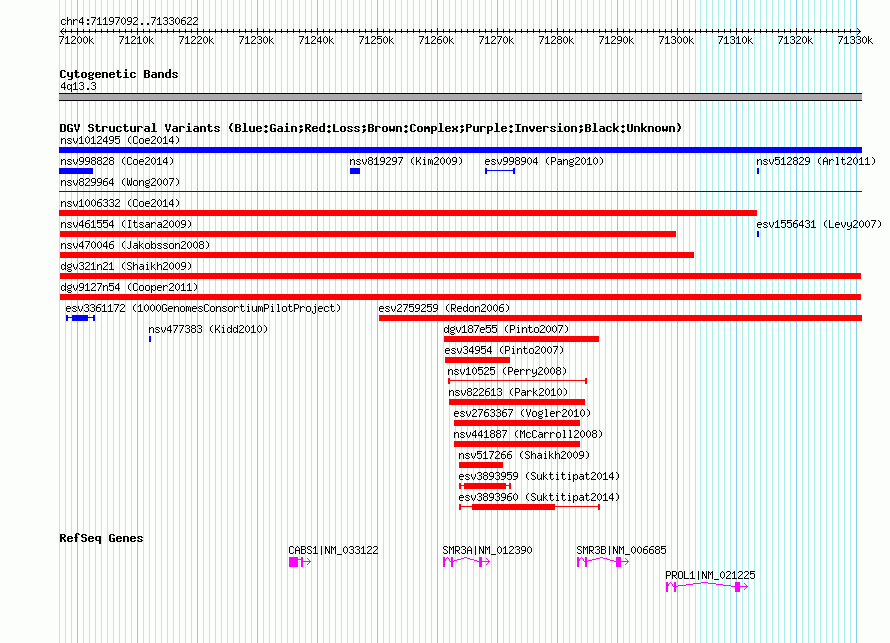This screenshot has height=643, width=890.
Task: Click the 71300k ruler tick label
Action: click(x=676, y=40)
